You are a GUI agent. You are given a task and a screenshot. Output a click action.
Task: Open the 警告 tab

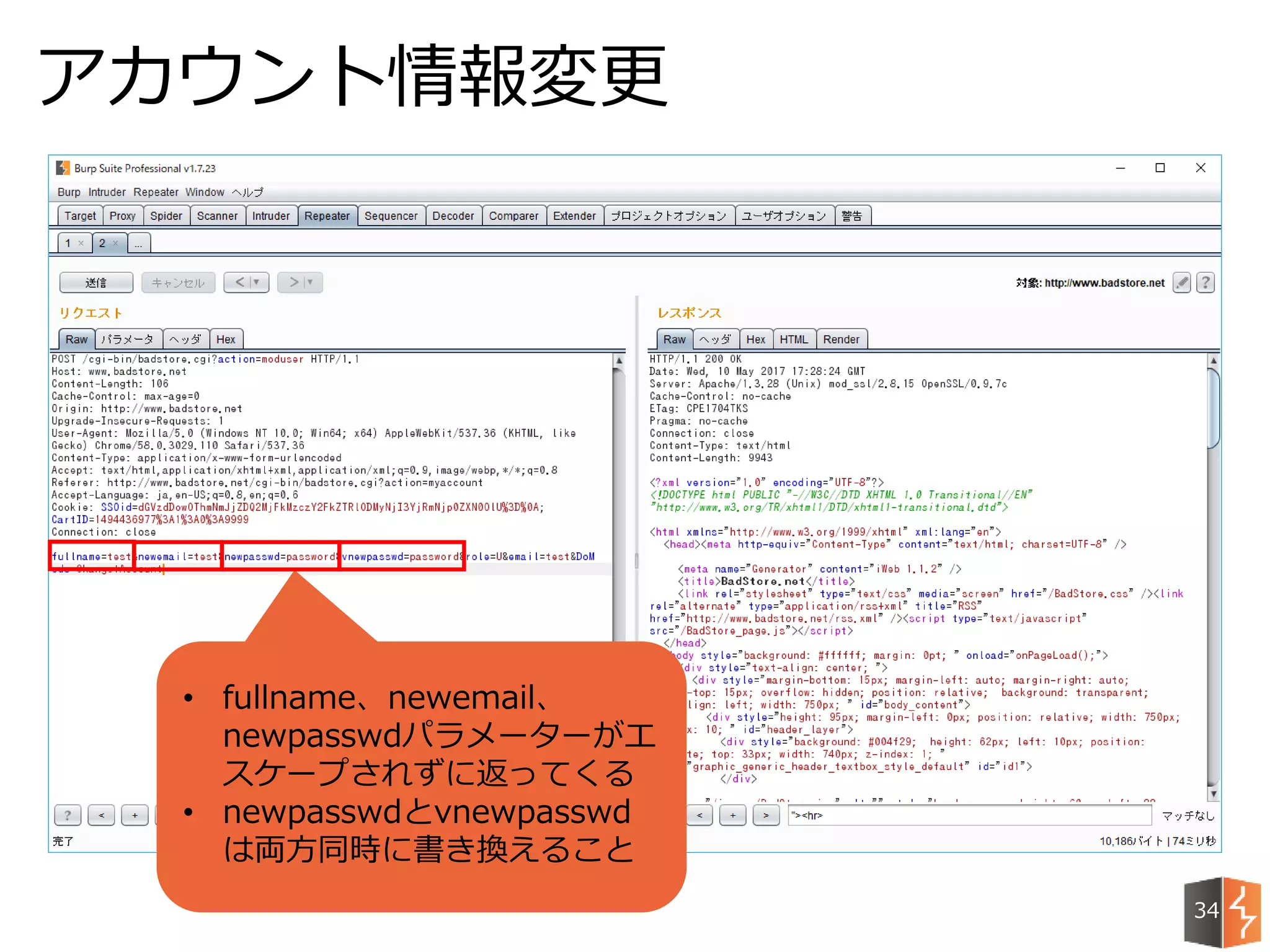click(x=852, y=216)
